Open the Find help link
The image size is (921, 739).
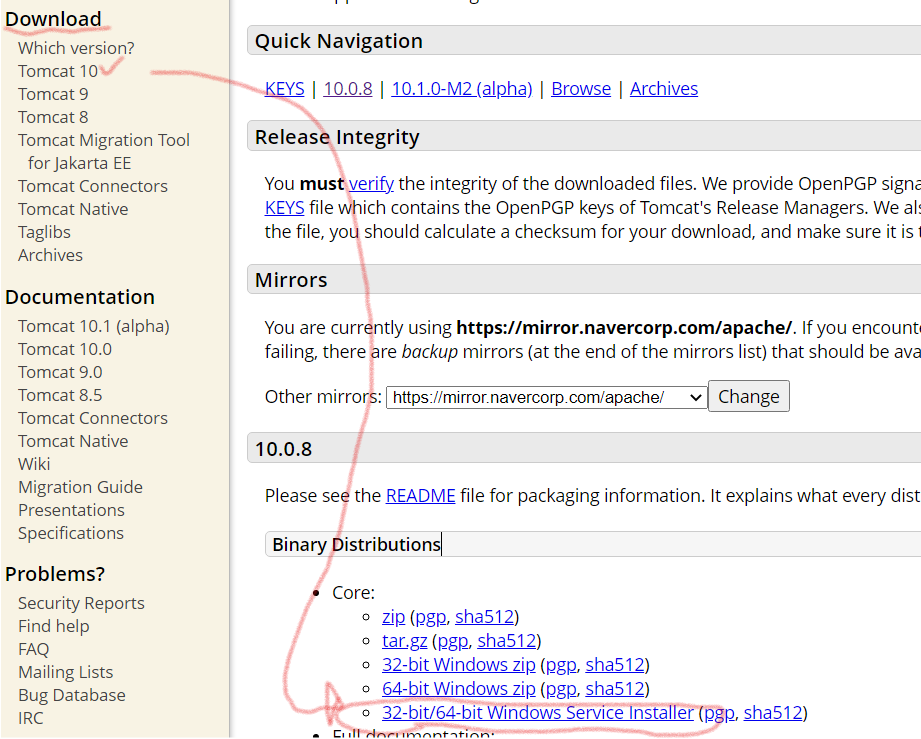(53, 626)
